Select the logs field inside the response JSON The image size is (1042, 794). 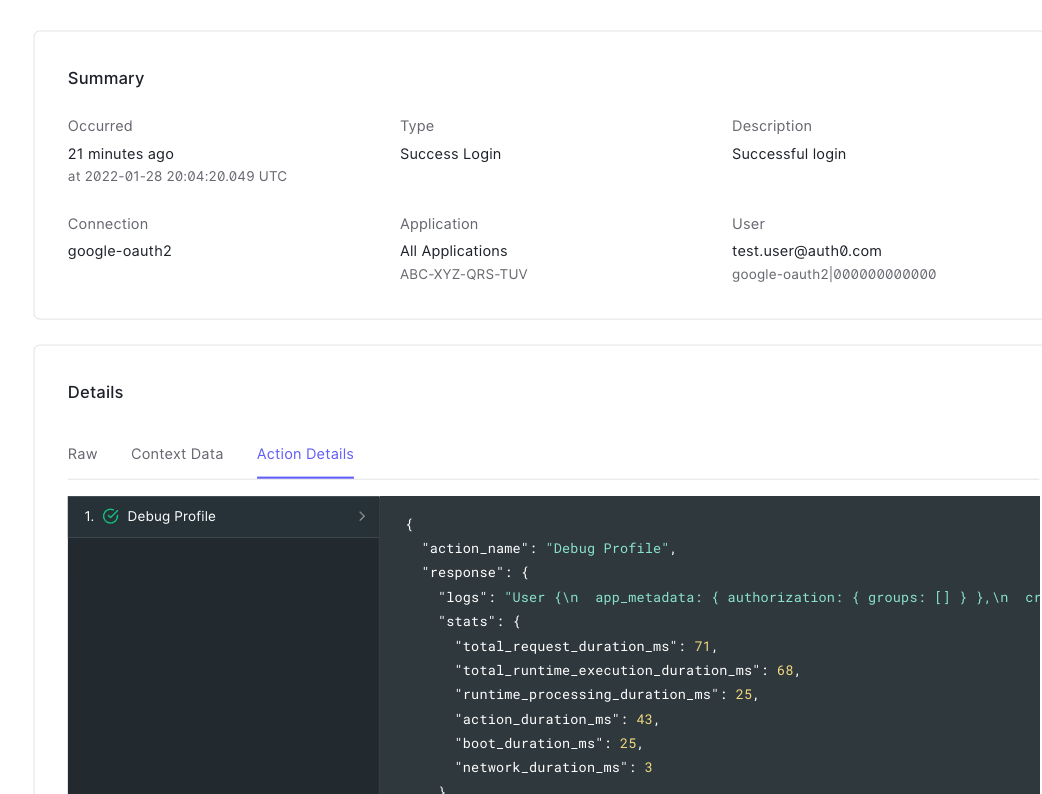pyautogui.click(x=460, y=597)
